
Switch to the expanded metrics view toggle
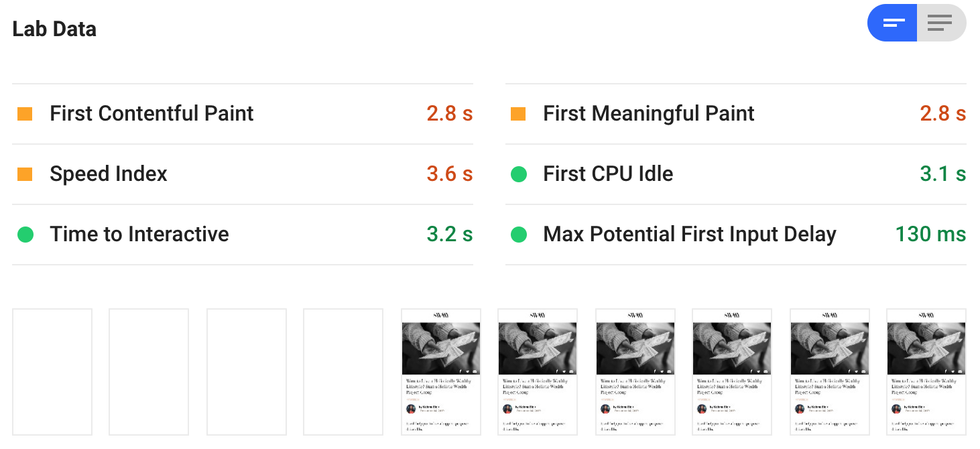coord(940,23)
